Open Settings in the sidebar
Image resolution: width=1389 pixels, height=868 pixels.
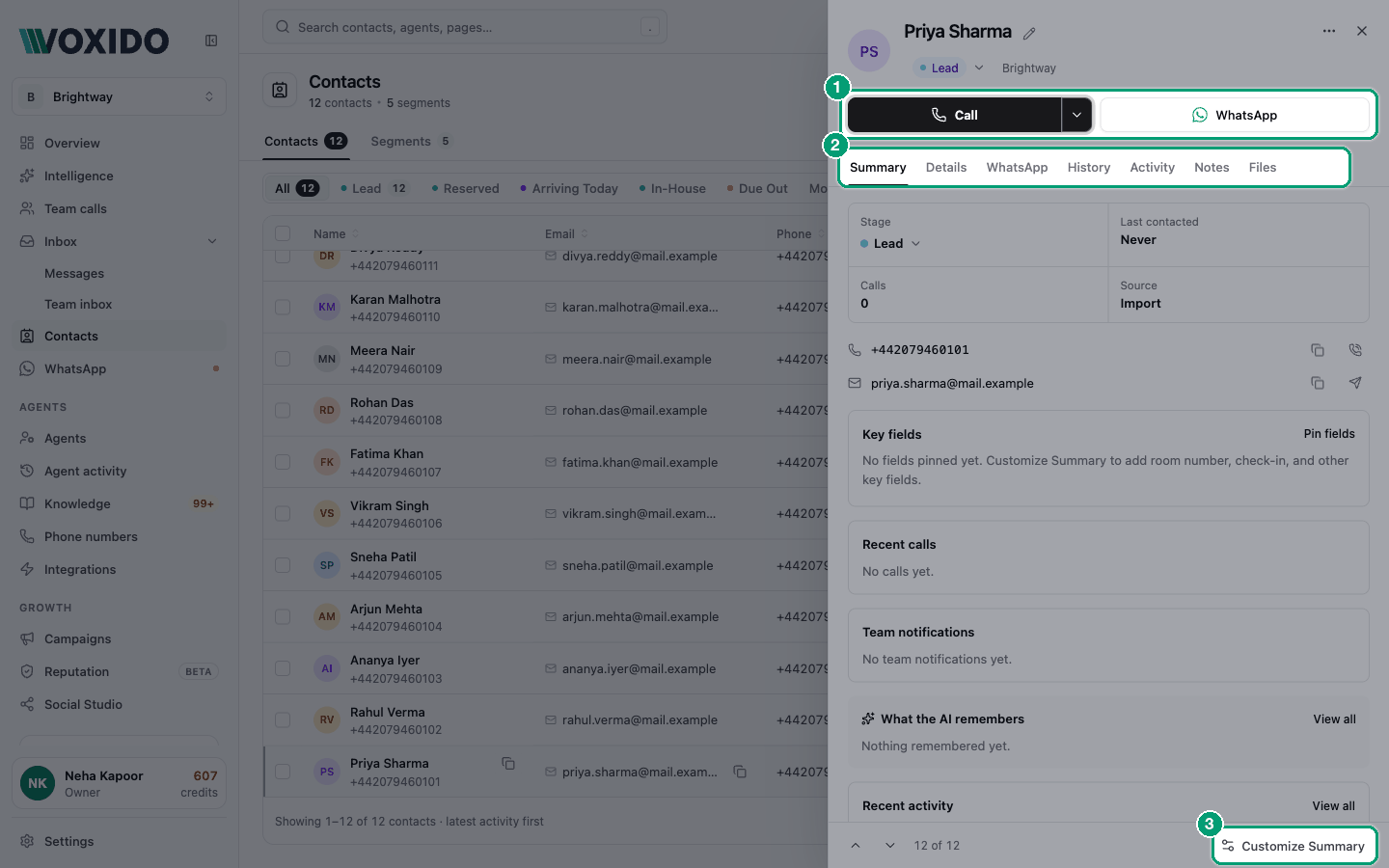pos(120,841)
